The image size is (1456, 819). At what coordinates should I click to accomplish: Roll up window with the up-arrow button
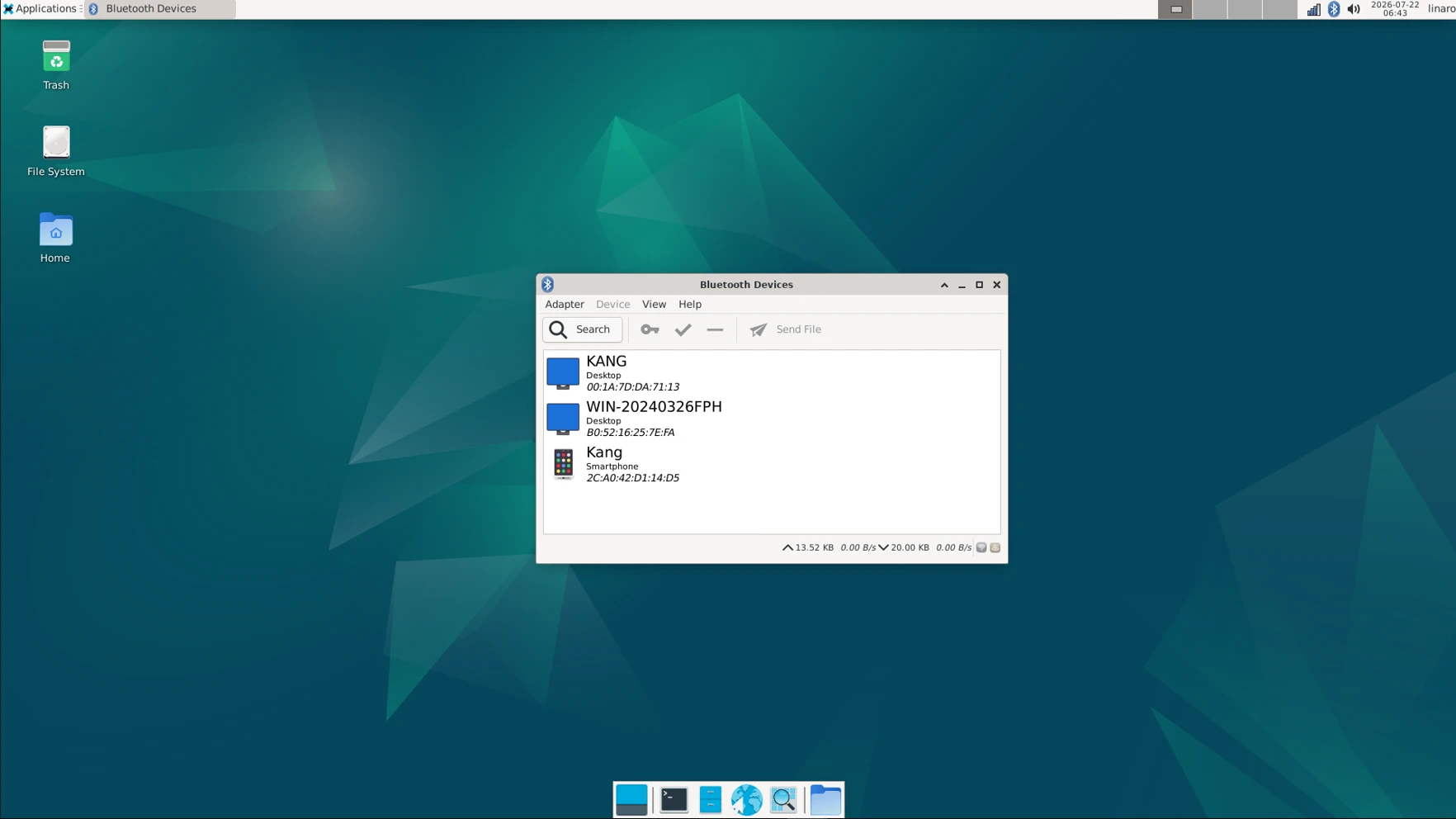(x=944, y=285)
